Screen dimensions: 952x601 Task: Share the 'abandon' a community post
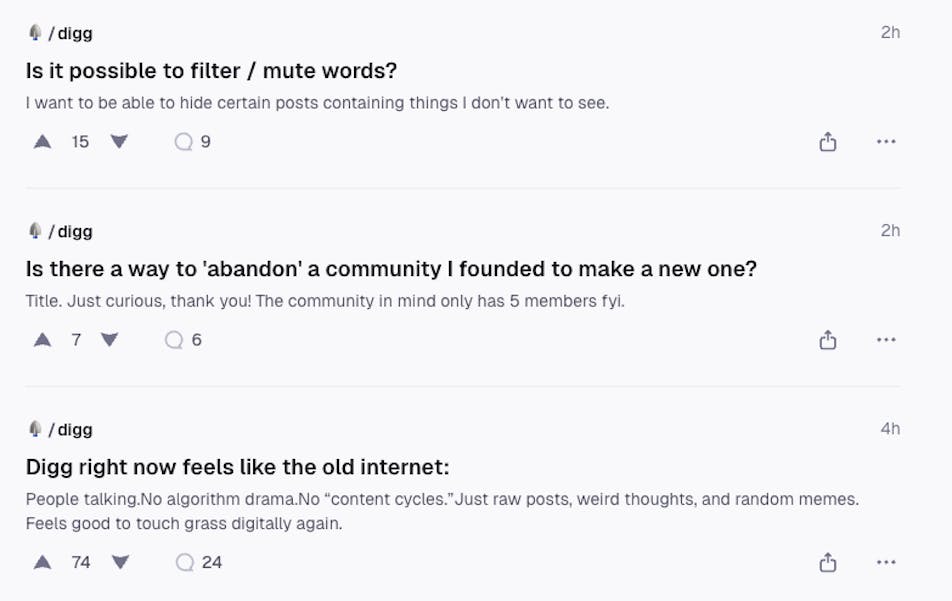click(828, 340)
